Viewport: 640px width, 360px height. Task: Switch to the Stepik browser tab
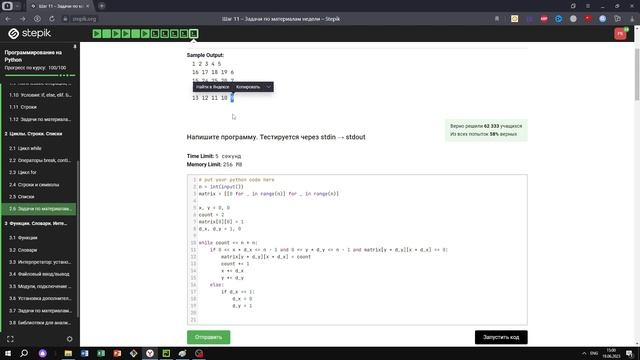coord(60,6)
